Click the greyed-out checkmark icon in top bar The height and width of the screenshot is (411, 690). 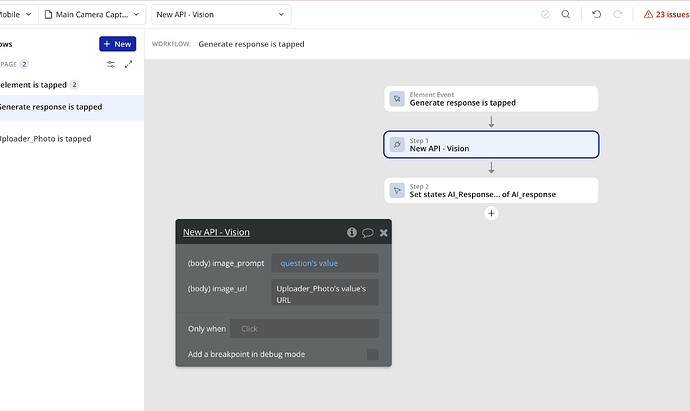click(545, 15)
